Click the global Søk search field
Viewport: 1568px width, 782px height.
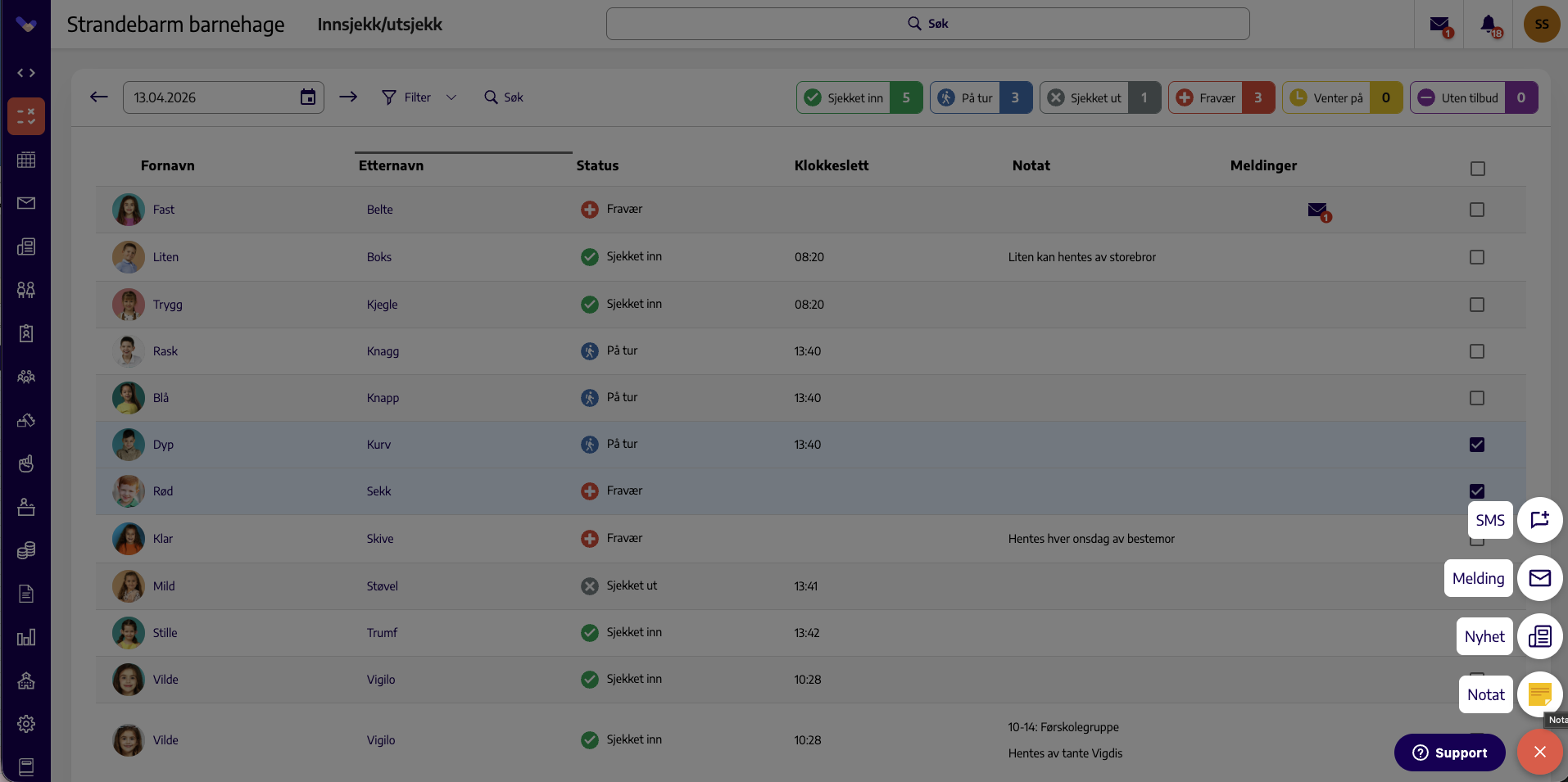point(927,24)
